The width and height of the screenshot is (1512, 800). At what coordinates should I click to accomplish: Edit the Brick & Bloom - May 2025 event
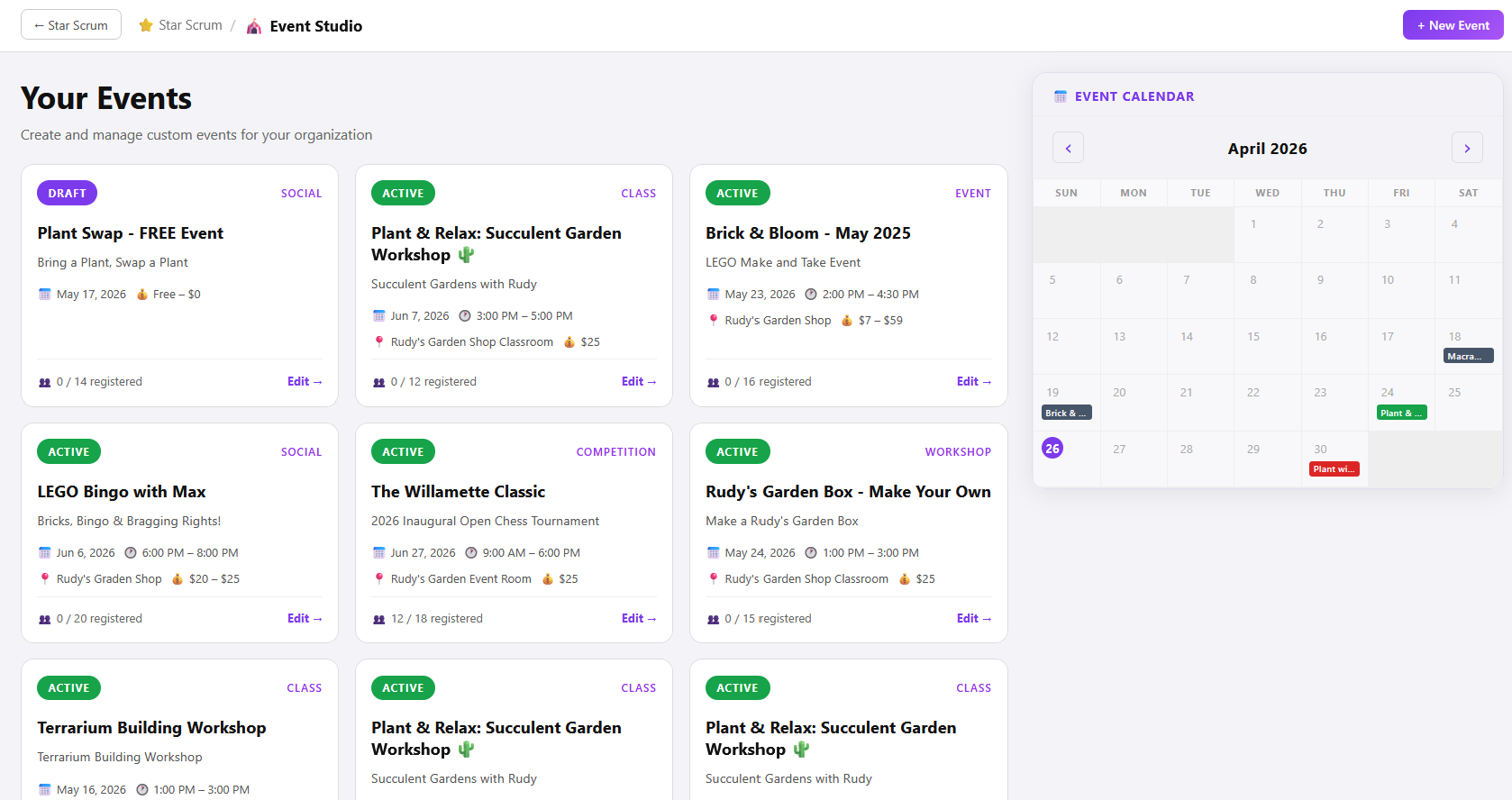tap(974, 381)
